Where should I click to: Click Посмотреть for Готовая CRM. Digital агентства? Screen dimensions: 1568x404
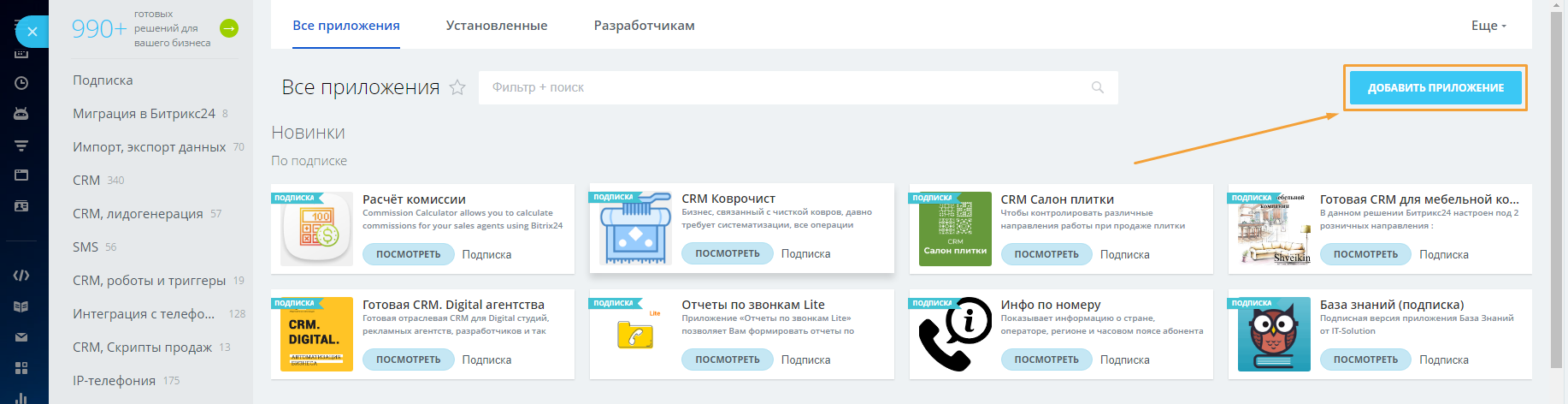coord(409,359)
